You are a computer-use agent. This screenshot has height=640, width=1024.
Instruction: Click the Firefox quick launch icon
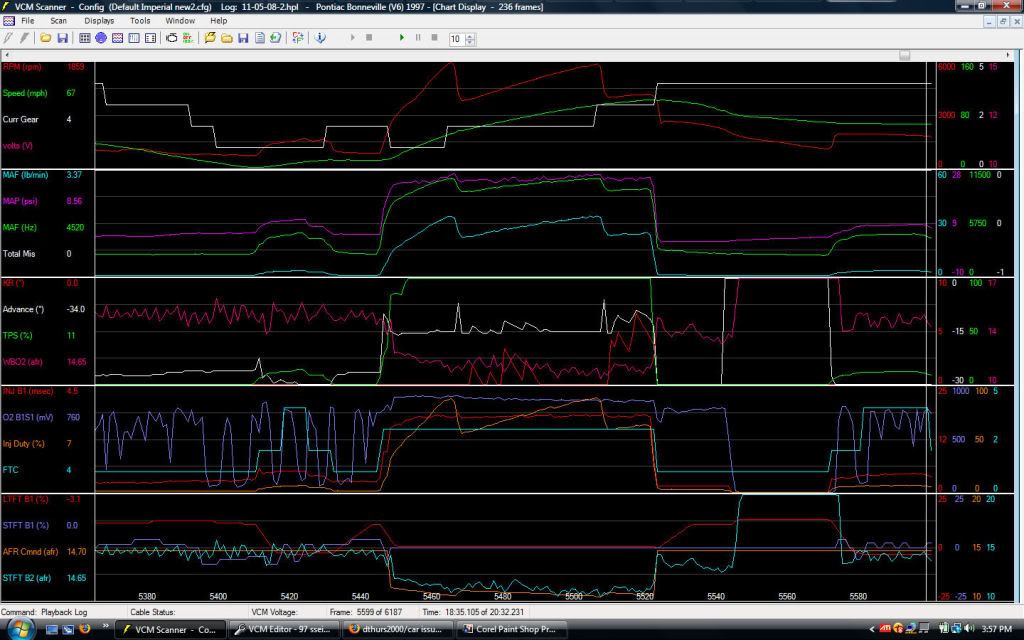coord(84,629)
